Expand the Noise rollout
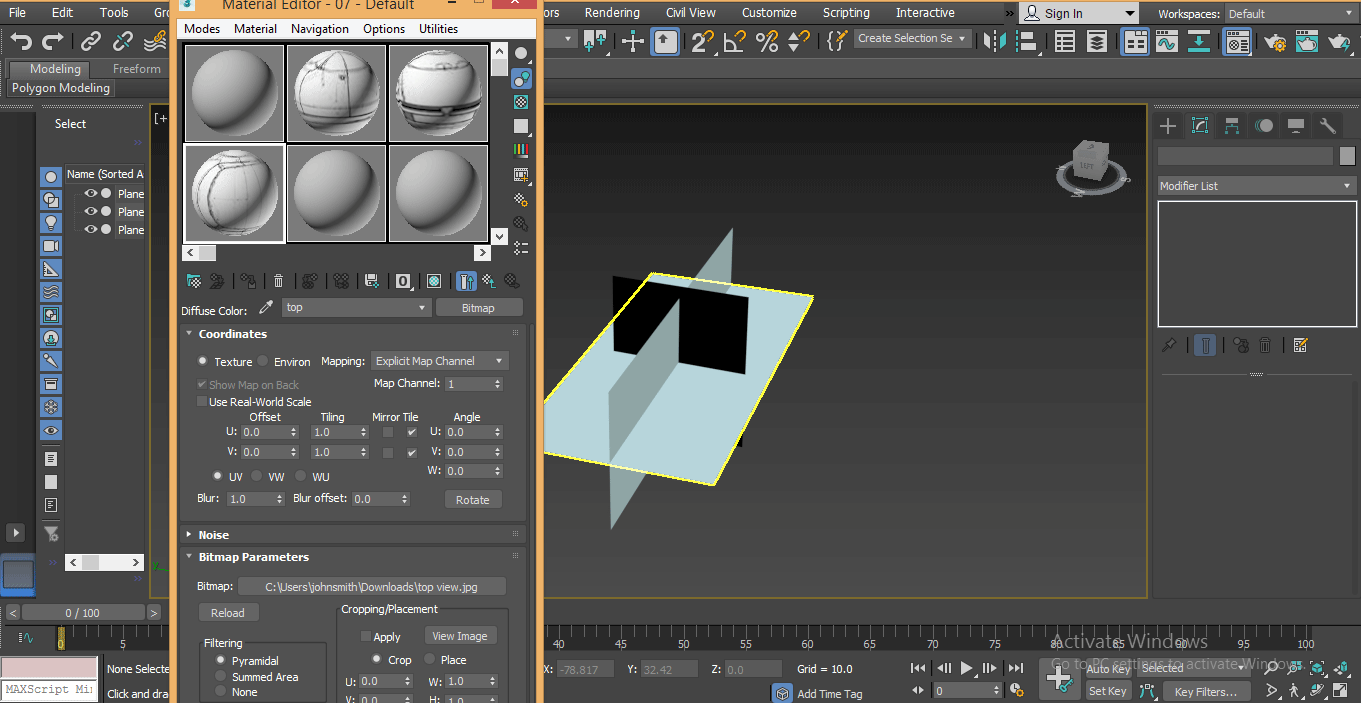The height and width of the screenshot is (703, 1361). tap(213, 535)
